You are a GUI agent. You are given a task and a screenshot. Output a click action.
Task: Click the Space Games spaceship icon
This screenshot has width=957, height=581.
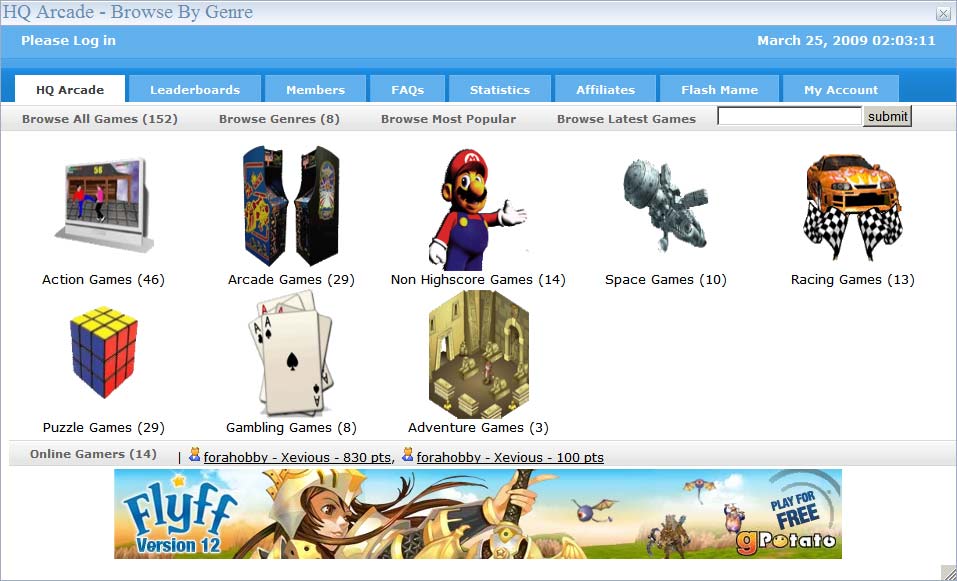click(x=665, y=205)
